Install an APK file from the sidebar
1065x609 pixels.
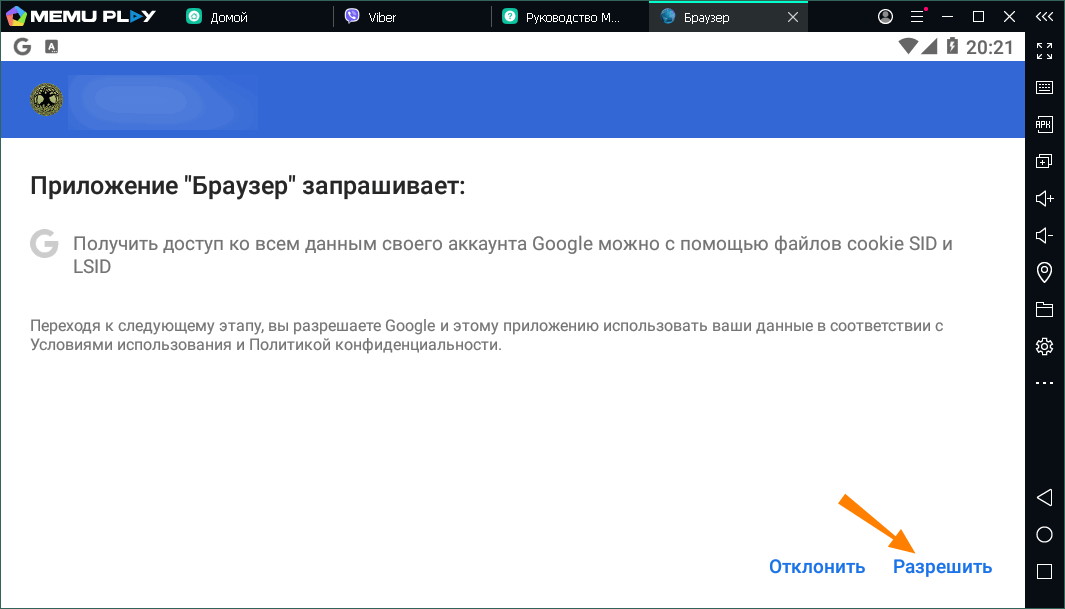(x=1044, y=124)
